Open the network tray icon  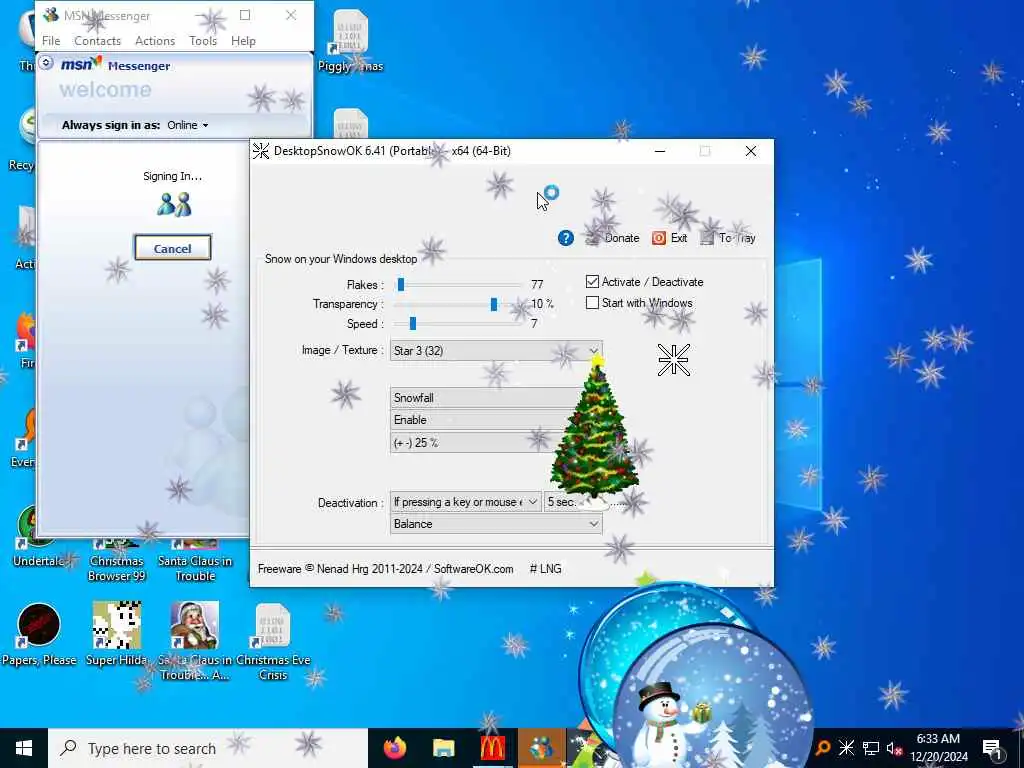(x=871, y=748)
